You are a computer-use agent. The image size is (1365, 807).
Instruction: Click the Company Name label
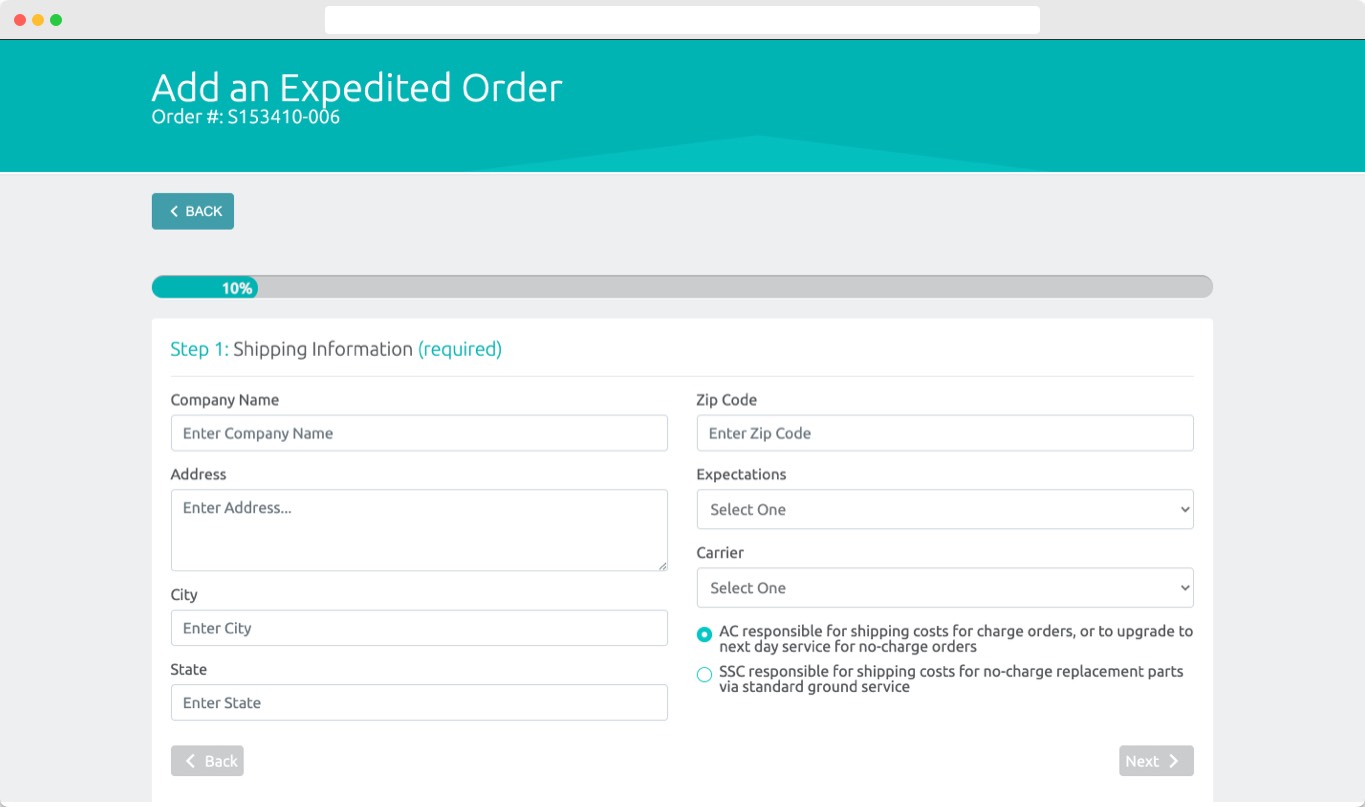coord(225,400)
